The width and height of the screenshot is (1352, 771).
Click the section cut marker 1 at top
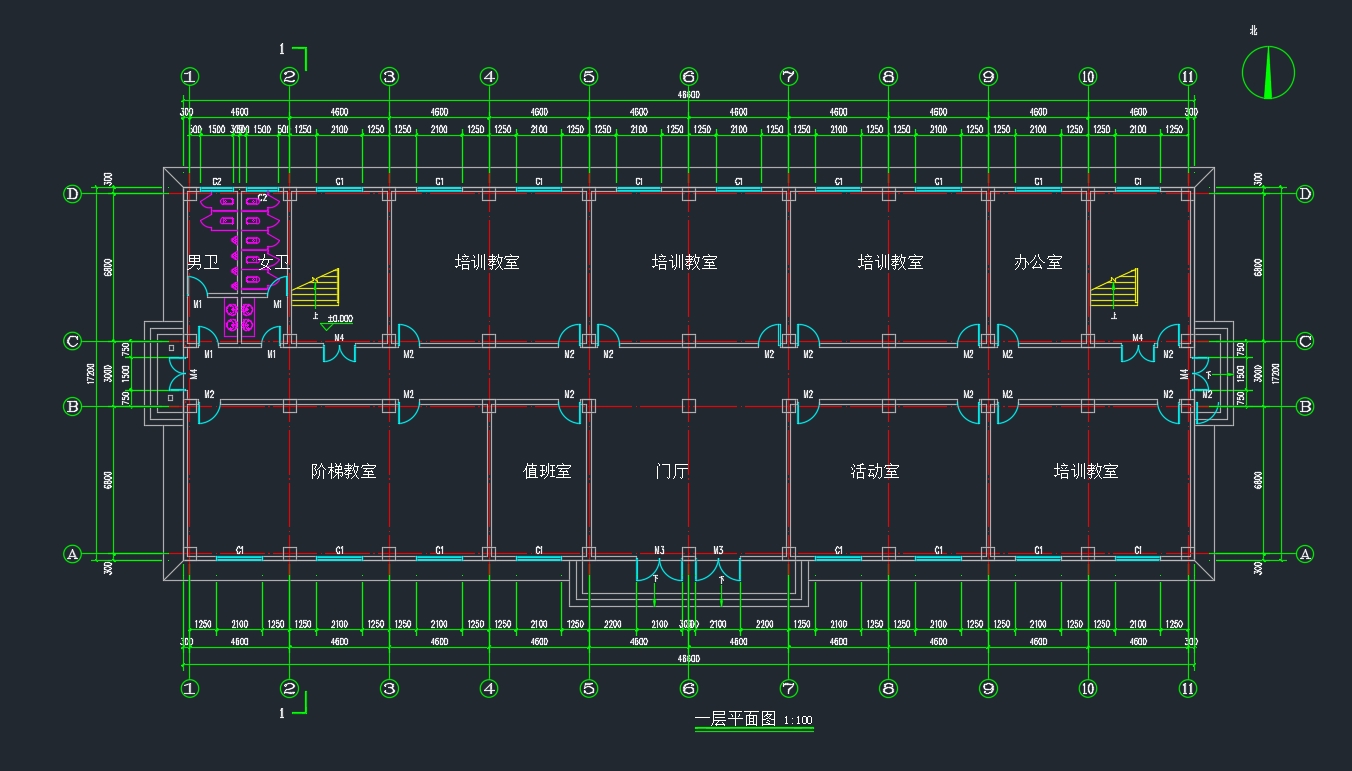click(292, 56)
